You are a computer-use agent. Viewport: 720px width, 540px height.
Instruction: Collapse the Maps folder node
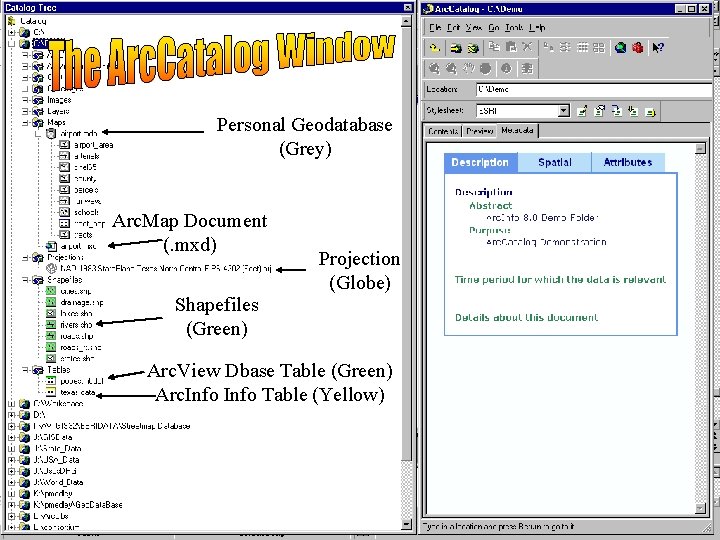click(25, 123)
